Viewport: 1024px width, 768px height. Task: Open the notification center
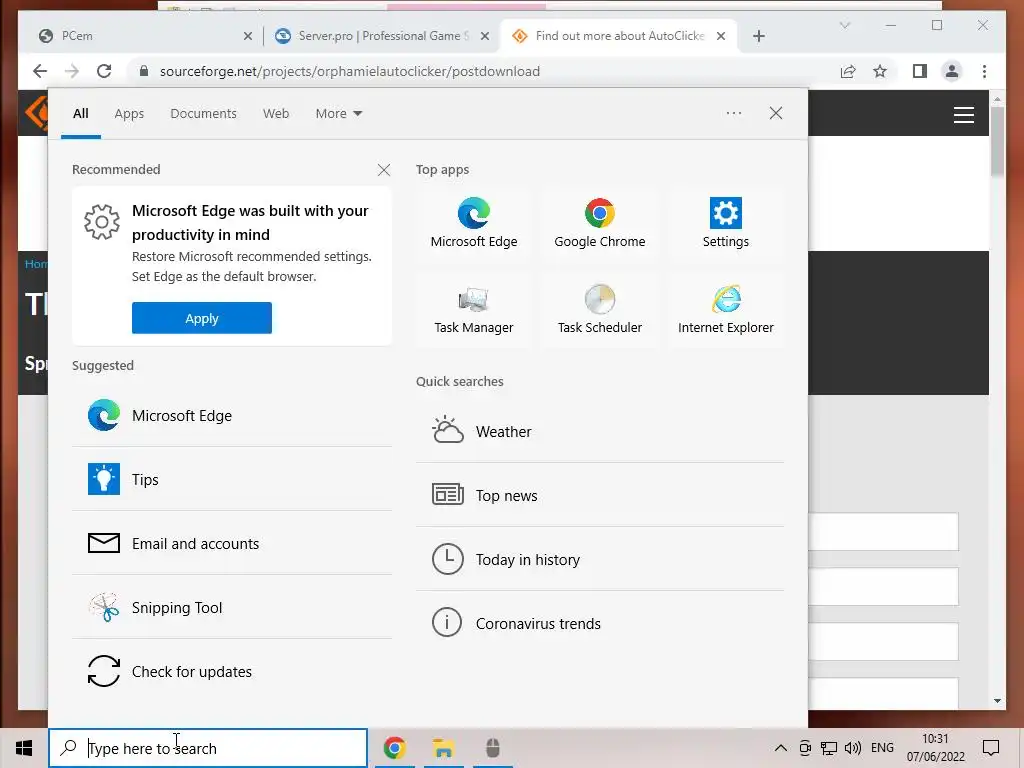click(991, 748)
